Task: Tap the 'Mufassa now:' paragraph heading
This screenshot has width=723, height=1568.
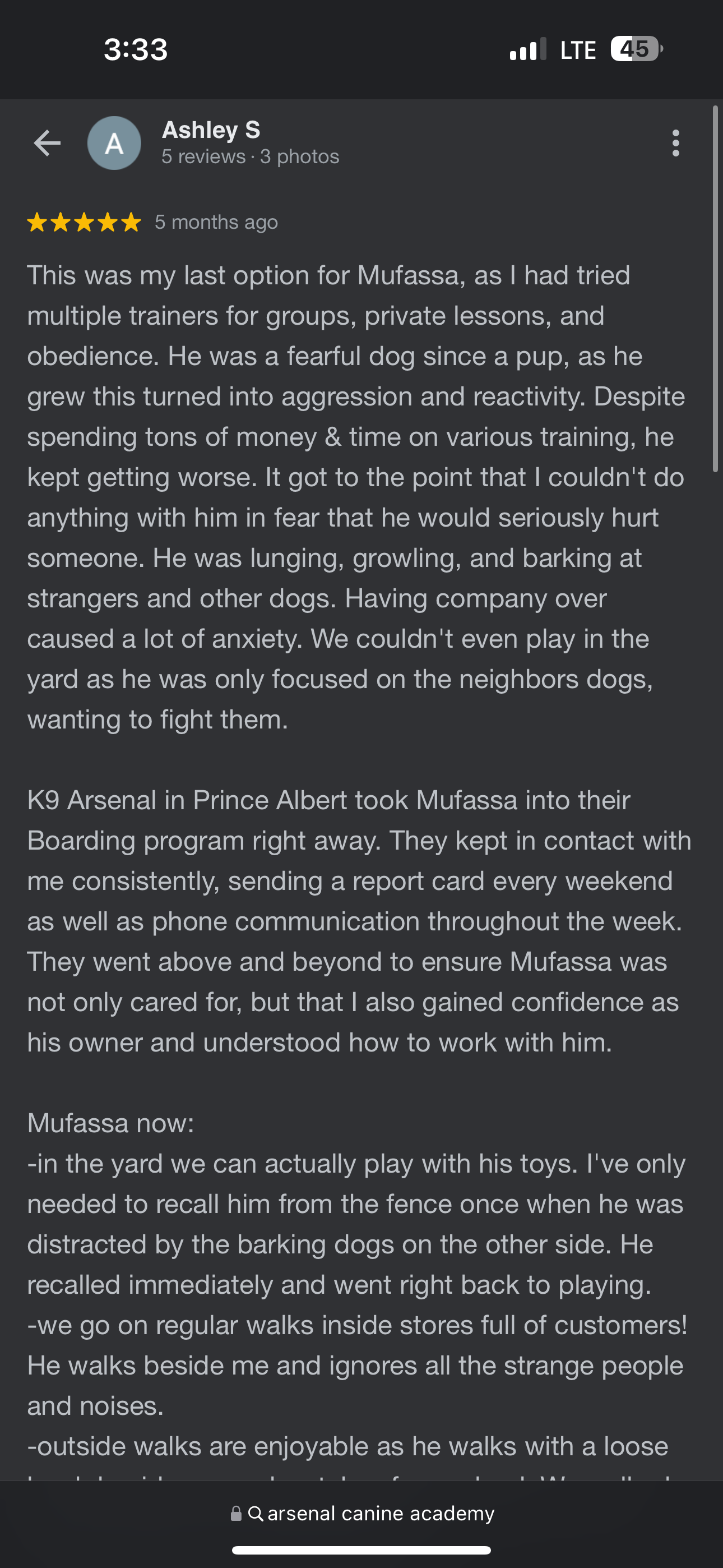Action: pyautogui.click(x=111, y=1123)
